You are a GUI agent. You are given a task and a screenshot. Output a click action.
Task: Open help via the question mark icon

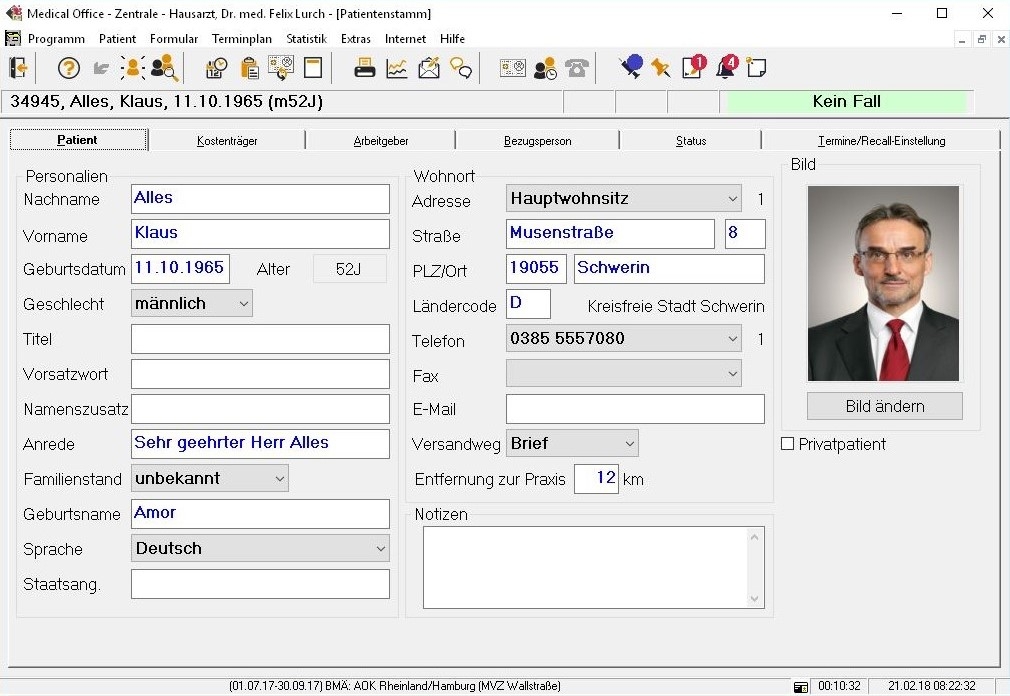(x=68, y=68)
